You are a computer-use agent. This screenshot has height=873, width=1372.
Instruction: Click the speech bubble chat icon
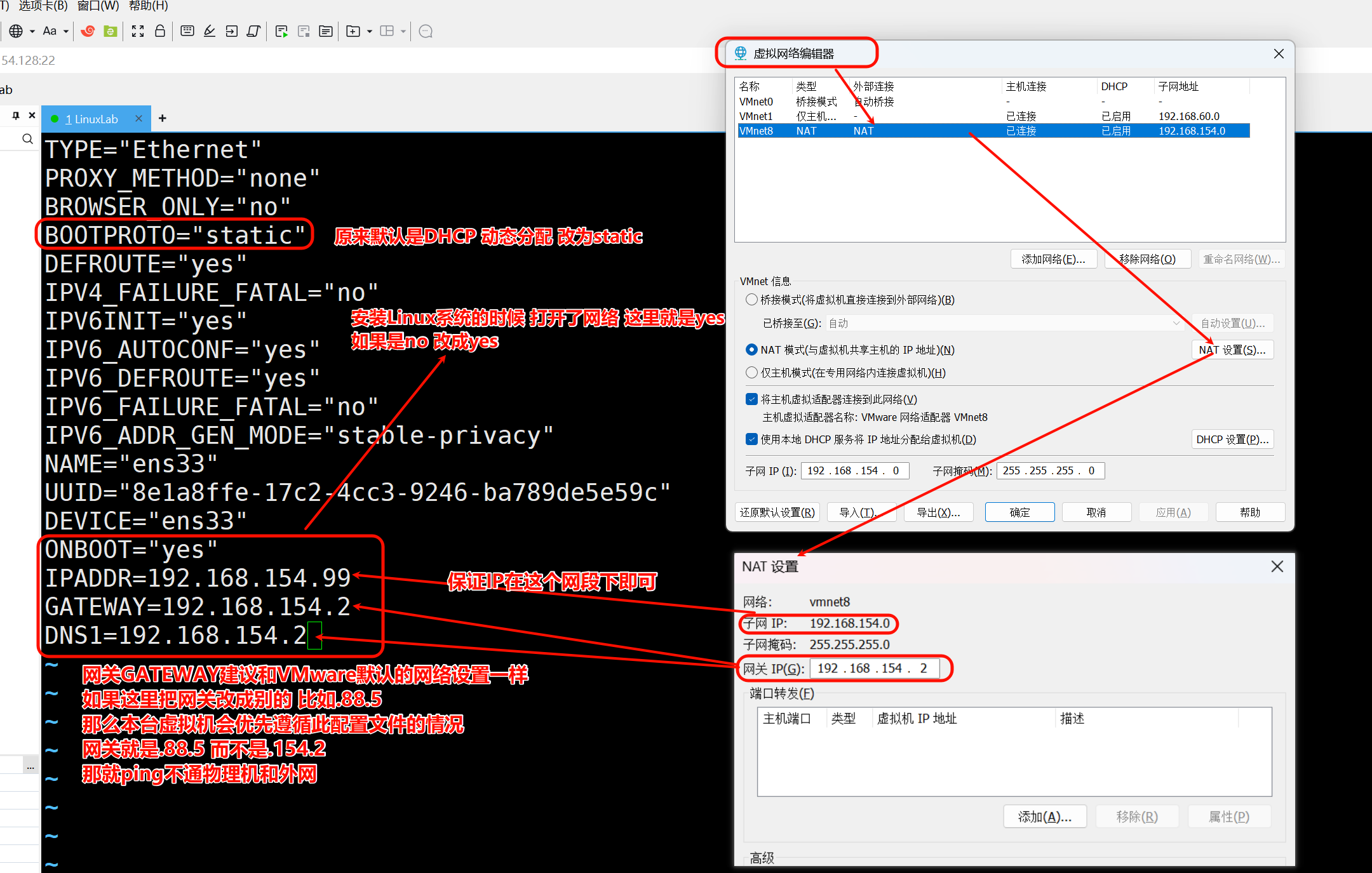pos(426,31)
